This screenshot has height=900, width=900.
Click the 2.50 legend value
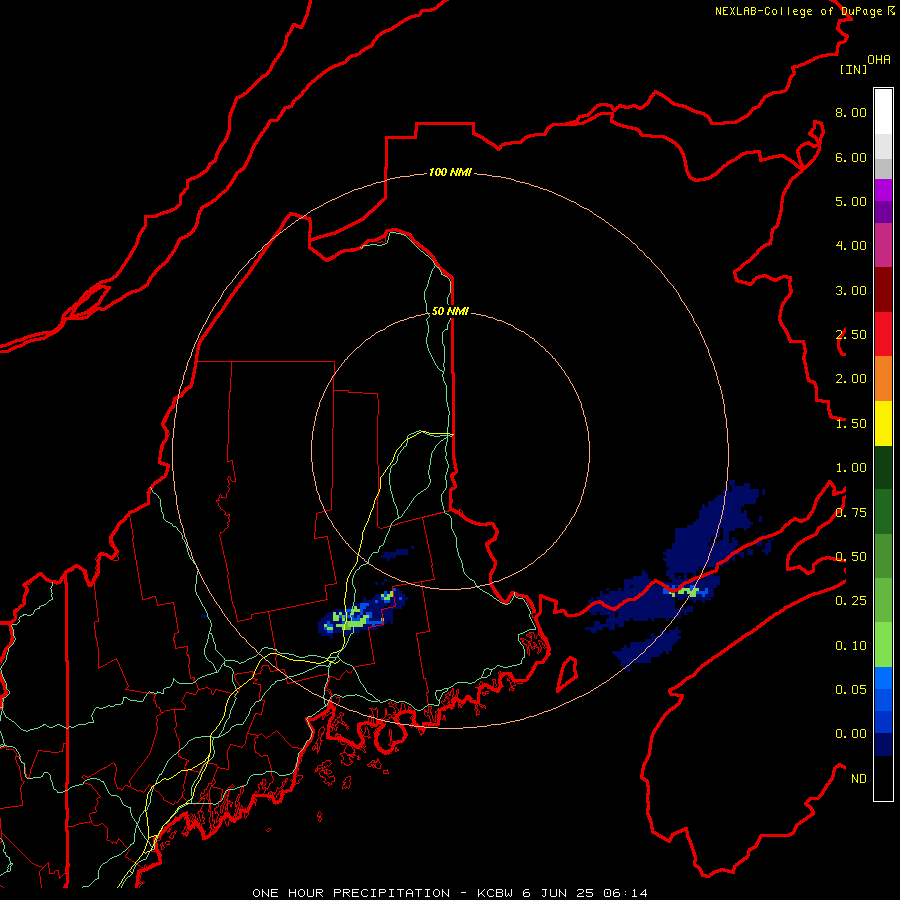tap(851, 335)
